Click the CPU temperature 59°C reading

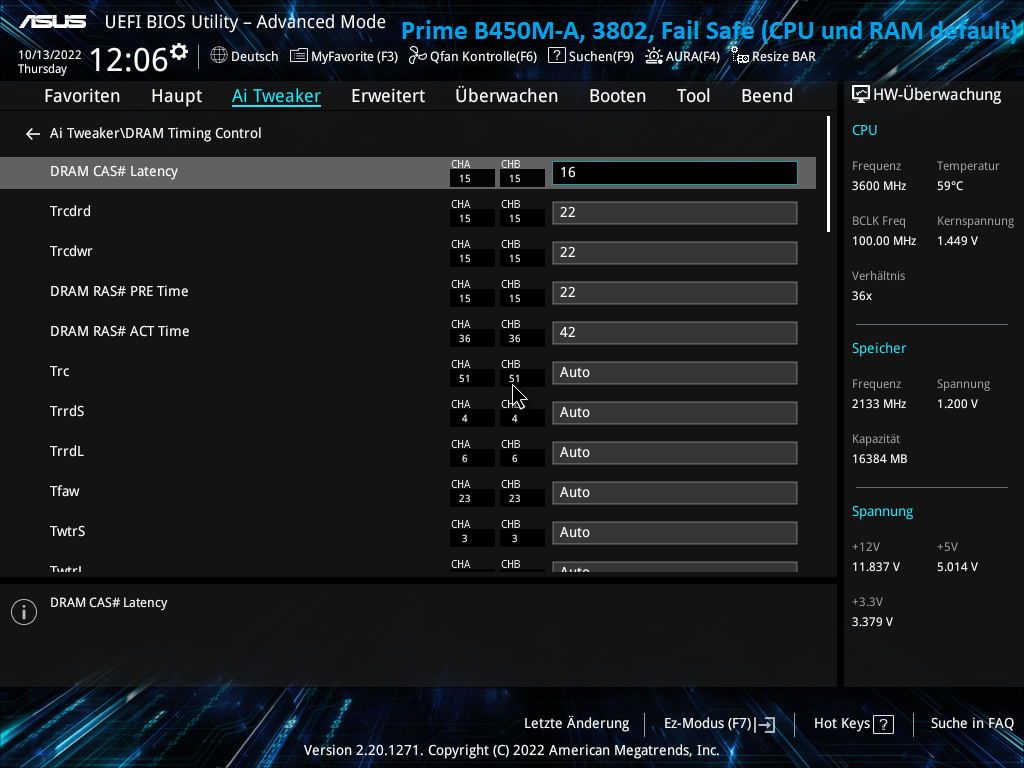950,186
